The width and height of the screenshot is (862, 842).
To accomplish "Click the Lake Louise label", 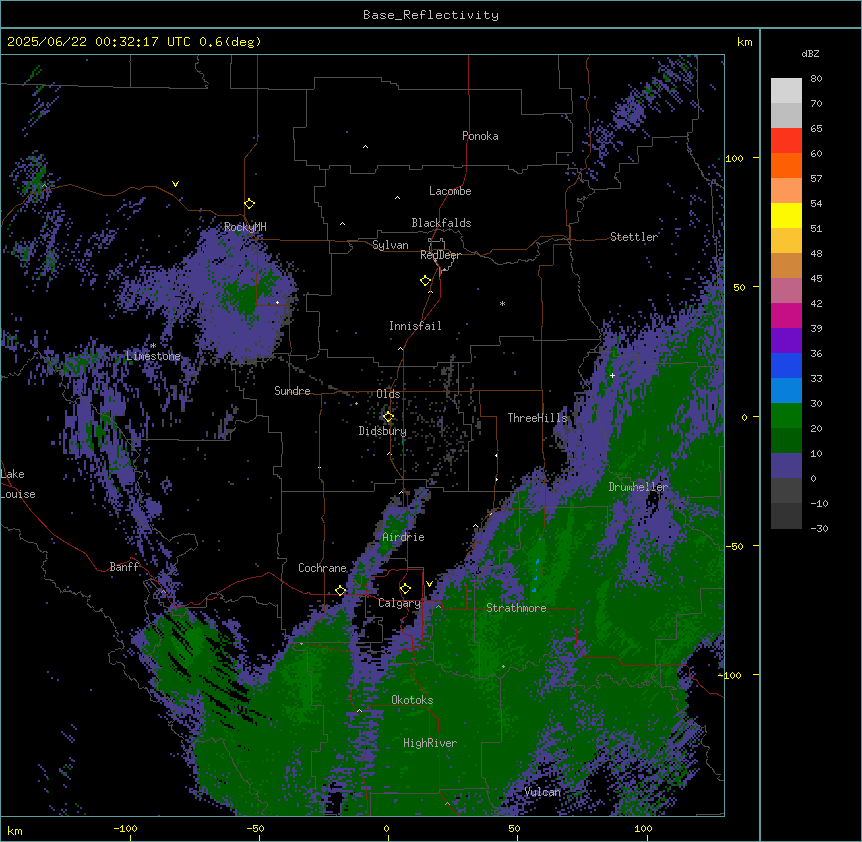I will click(18, 484).
